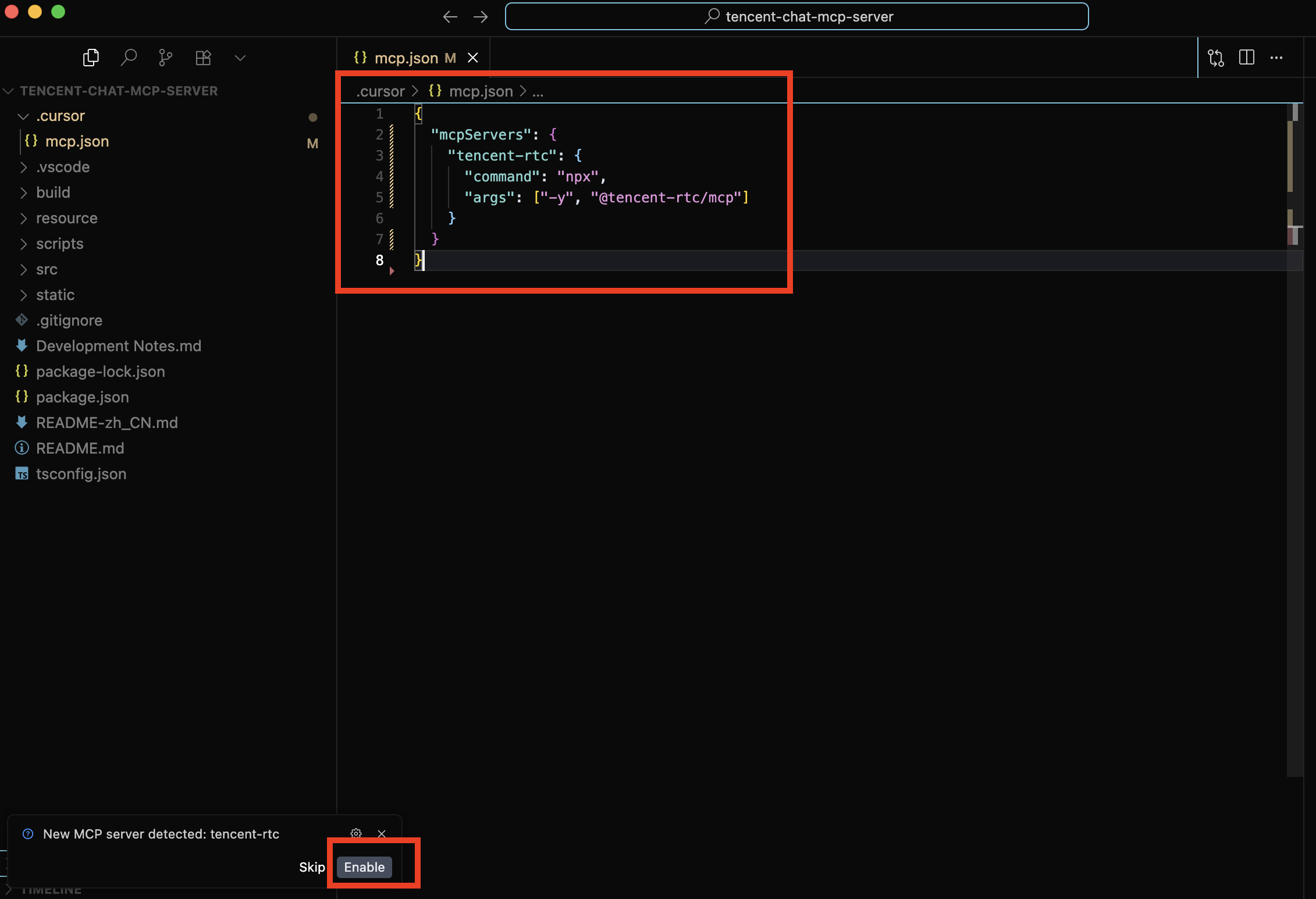Open mcp.json in the file tree

pos(77,141)
